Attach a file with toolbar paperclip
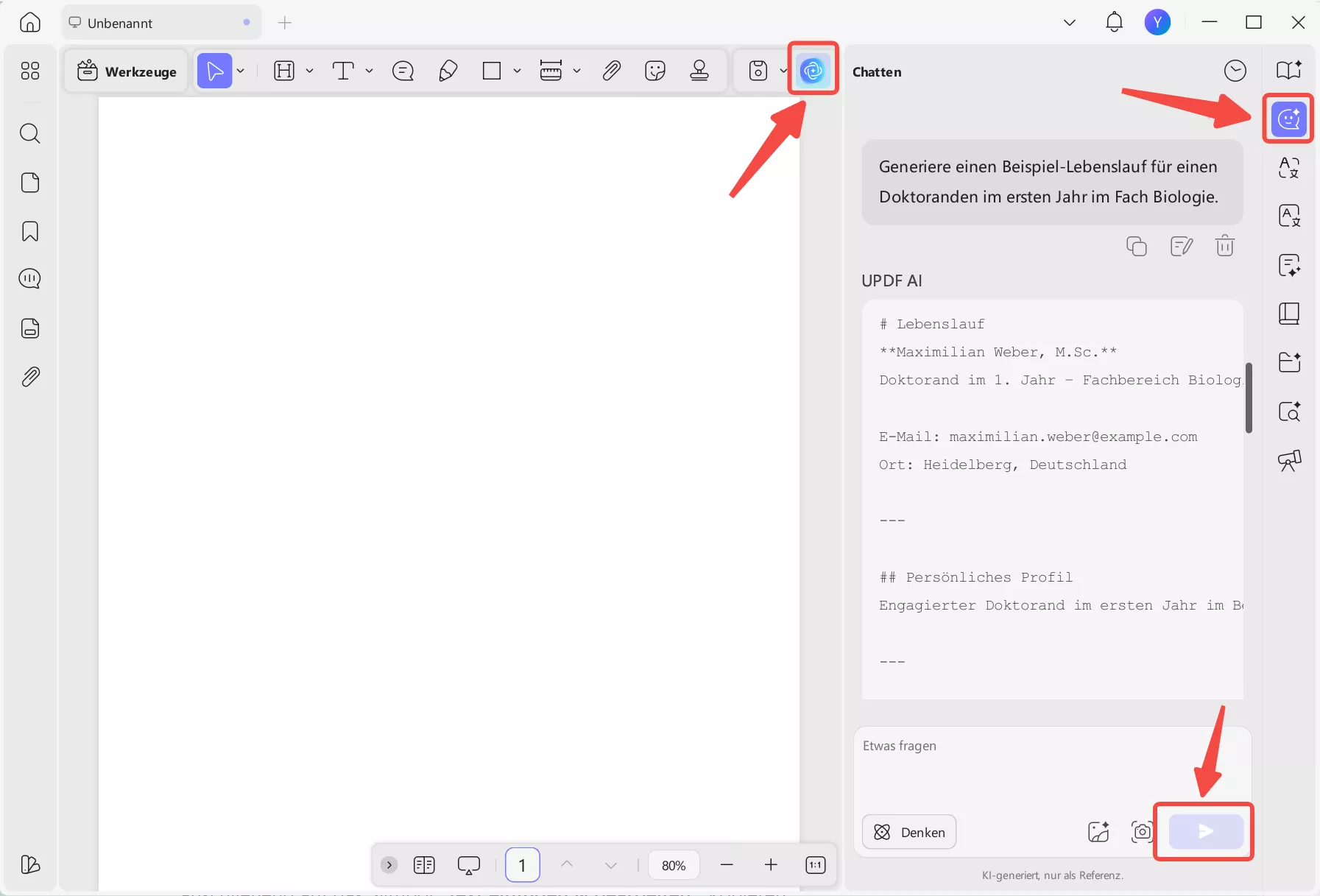This screenshot has width=1320, height=896. pos(611,71)
